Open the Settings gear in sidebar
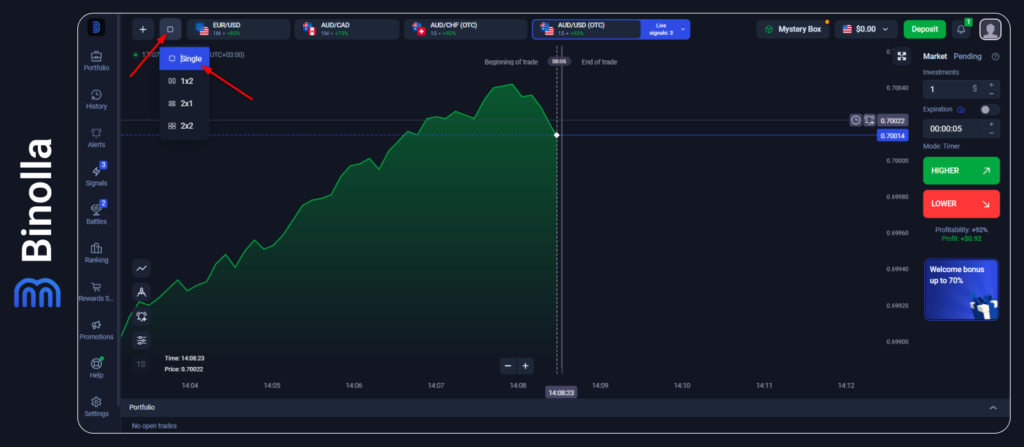 pos(96,401)
